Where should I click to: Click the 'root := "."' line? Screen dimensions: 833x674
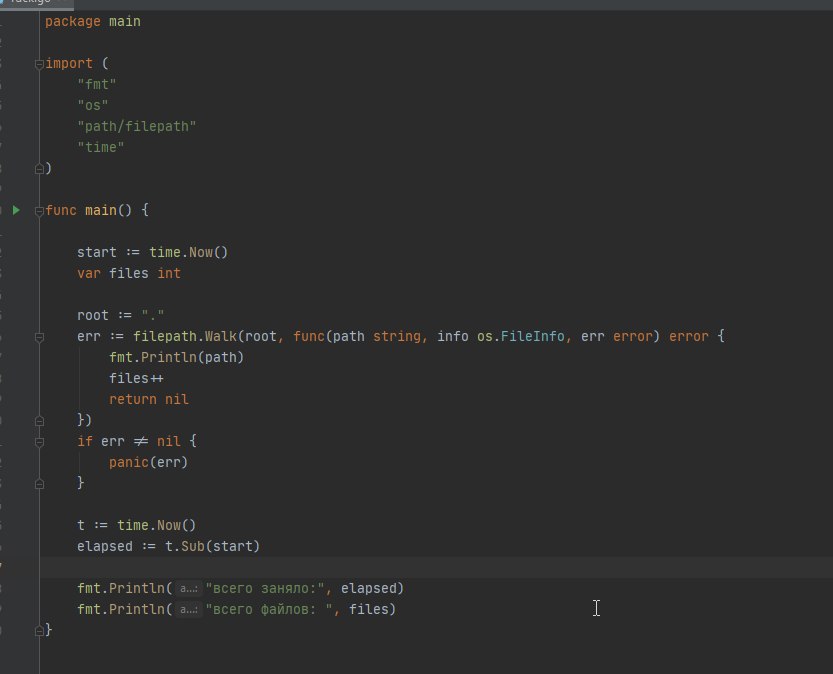point(121,315)
